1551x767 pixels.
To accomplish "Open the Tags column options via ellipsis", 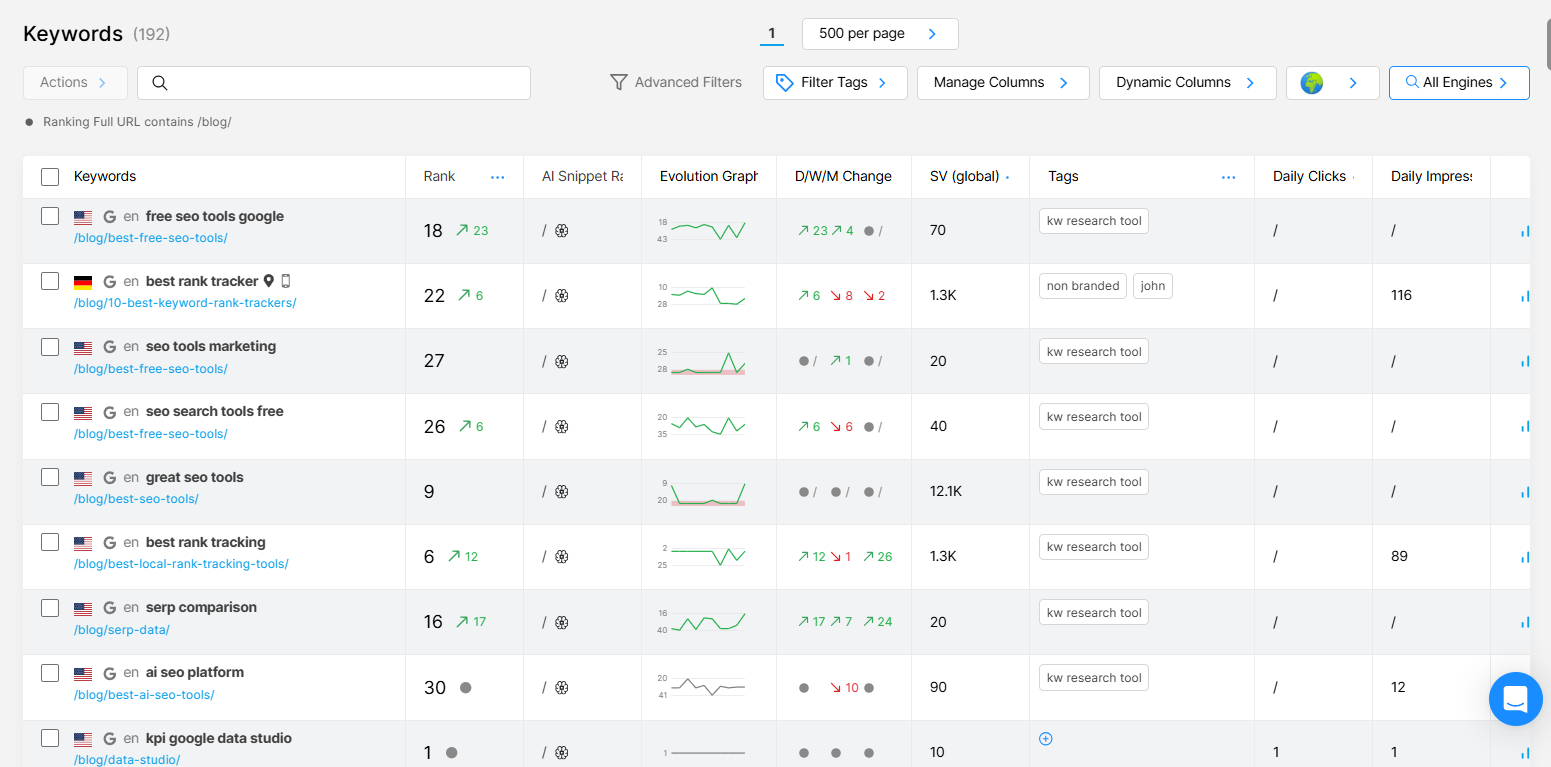I will pos(1228,176).
